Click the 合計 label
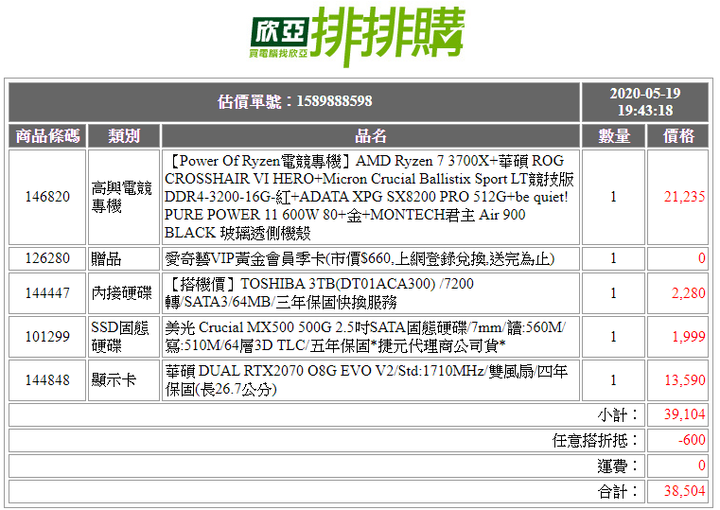The image size is (720, 510). pos(618,492)
